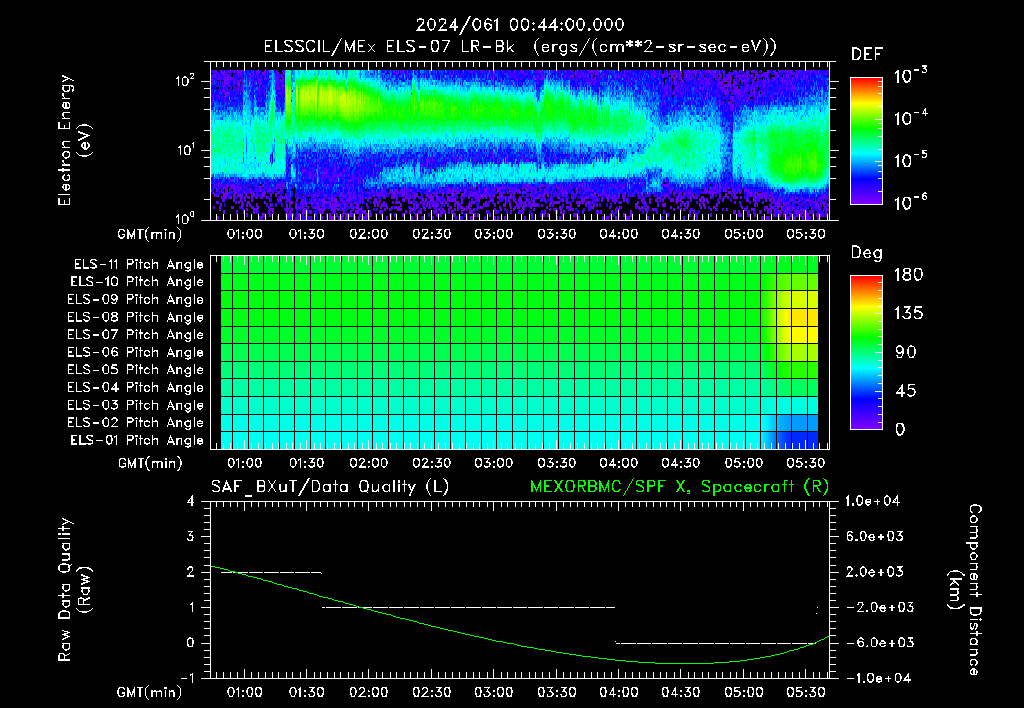Select the ELS-07 Pitch Angle row label

(135, 334)
